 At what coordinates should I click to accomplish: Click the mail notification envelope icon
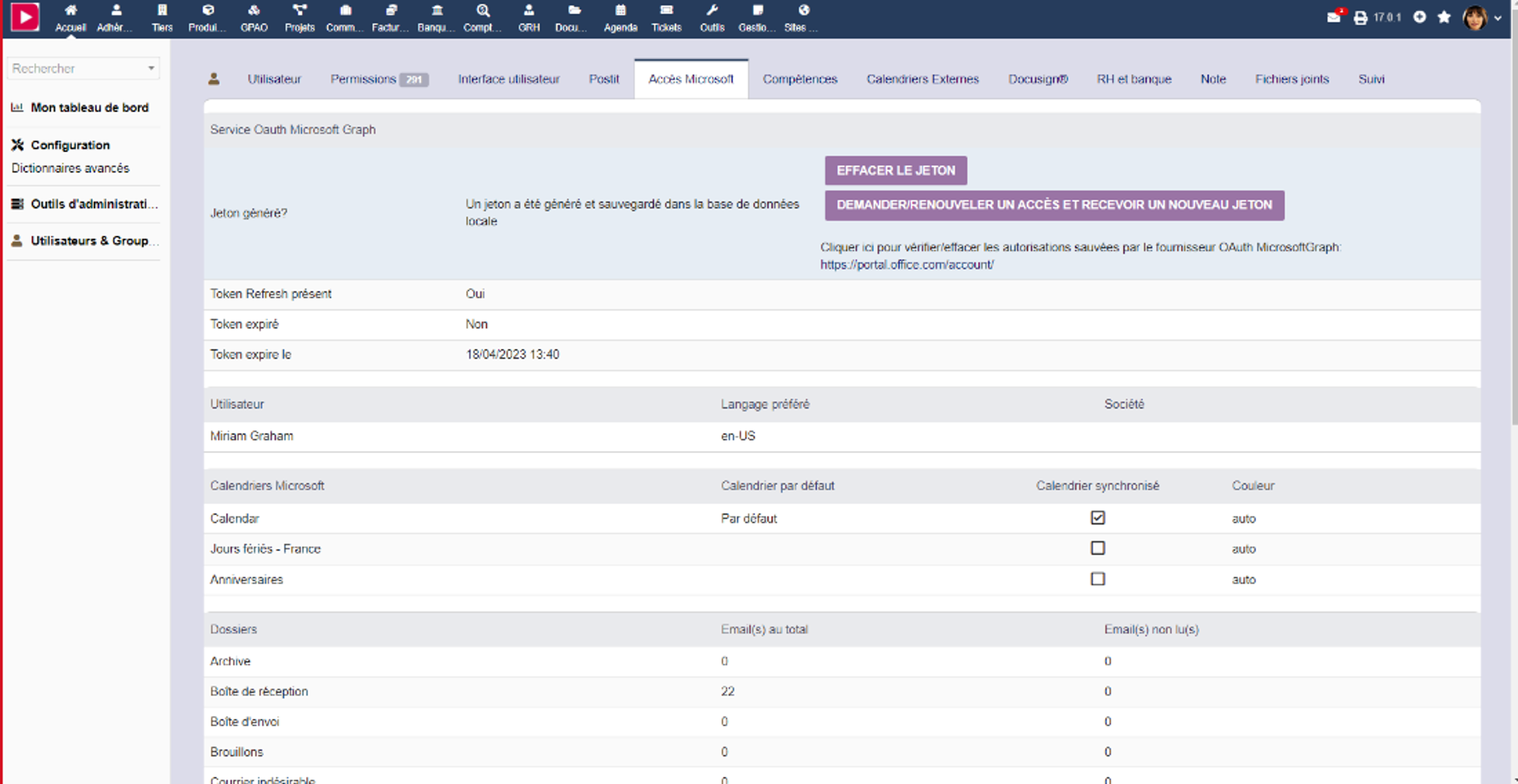[x=1334, y=17]
